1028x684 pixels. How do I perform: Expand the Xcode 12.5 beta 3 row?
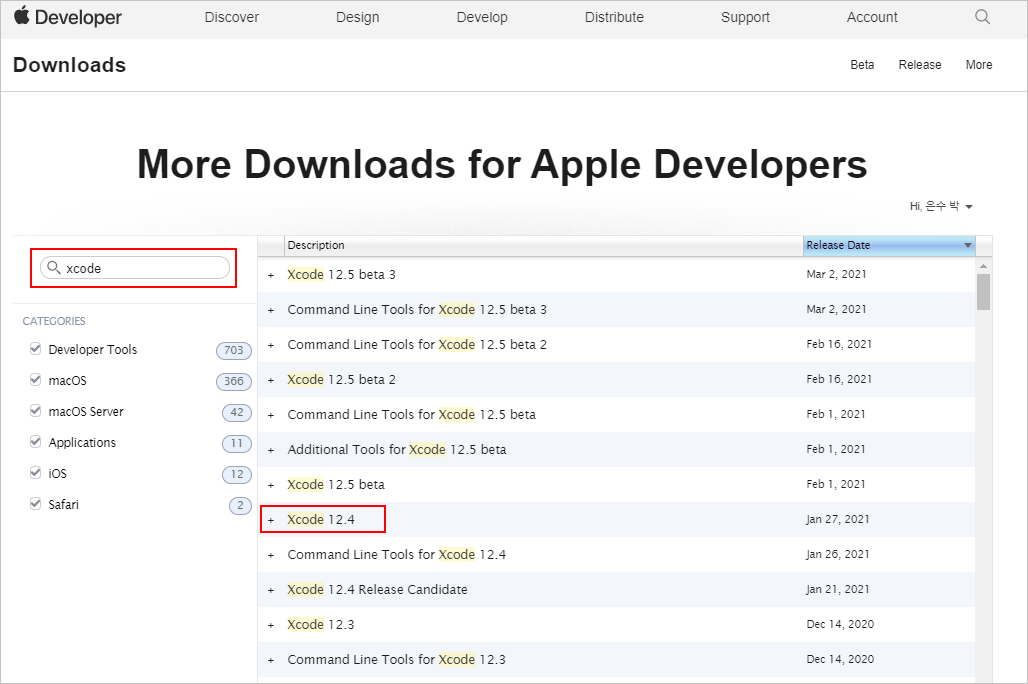pos(271,275)
